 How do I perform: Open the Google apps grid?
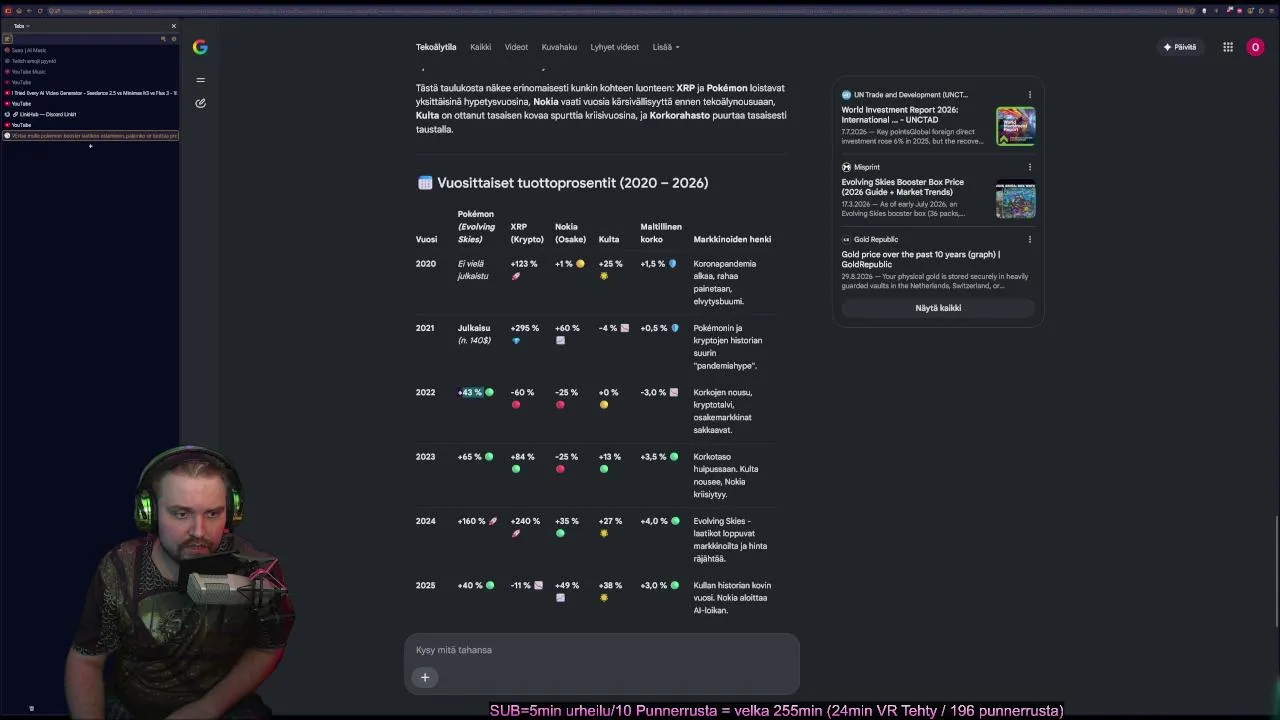coord(1228,47)
